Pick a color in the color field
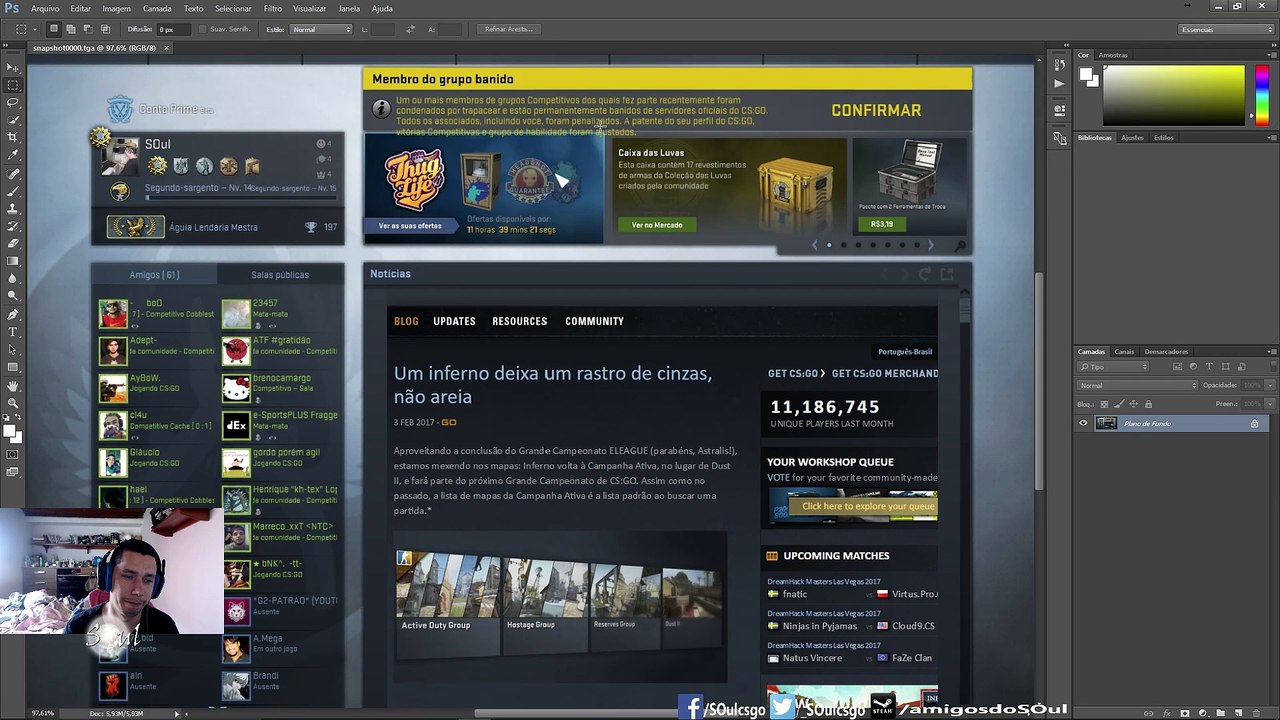The width and height of the screenshot is (1280, 720). [x=1174, y=95]
